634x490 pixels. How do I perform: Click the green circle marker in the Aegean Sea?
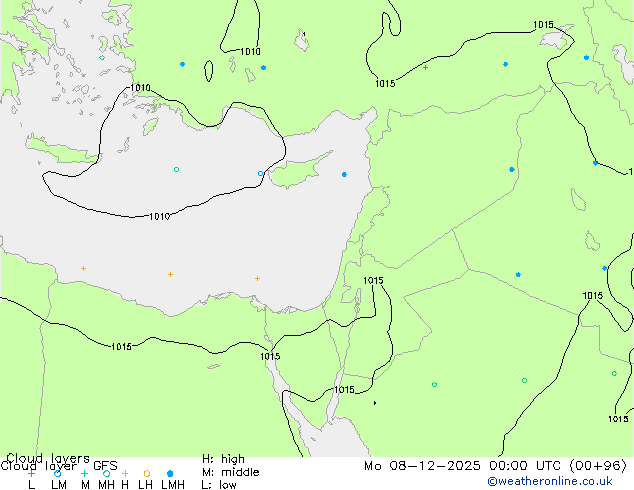click(x=102, y=58)
